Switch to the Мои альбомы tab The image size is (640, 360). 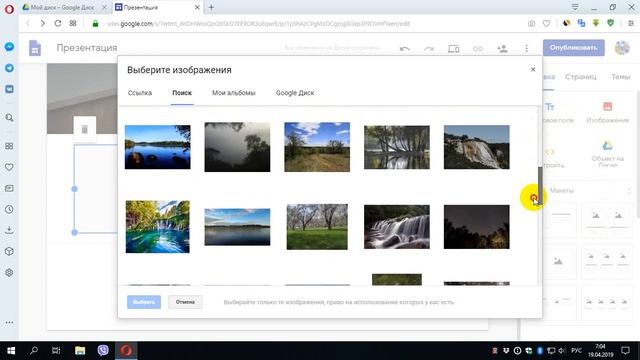(x=233, y=93)
